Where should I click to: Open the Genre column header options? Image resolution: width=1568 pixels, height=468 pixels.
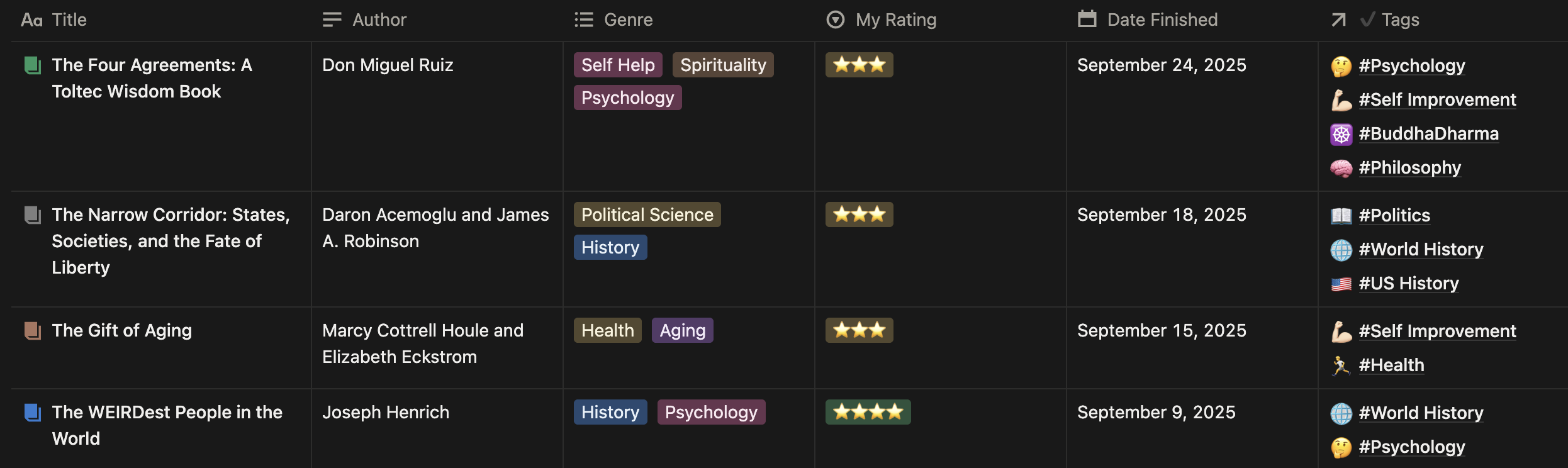coord(627,20)
